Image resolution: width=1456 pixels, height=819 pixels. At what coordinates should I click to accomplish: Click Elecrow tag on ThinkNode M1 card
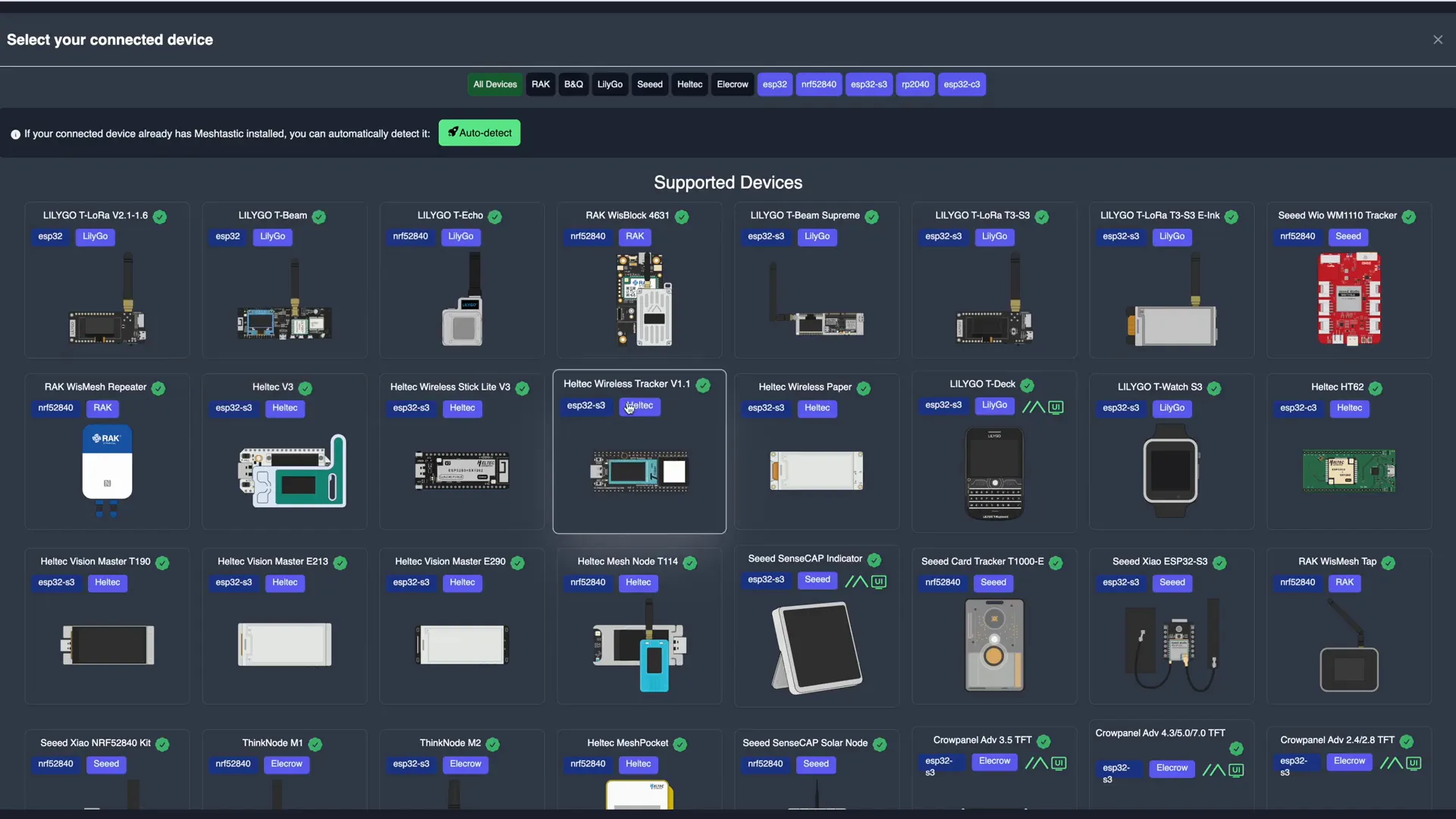(287, 764)
